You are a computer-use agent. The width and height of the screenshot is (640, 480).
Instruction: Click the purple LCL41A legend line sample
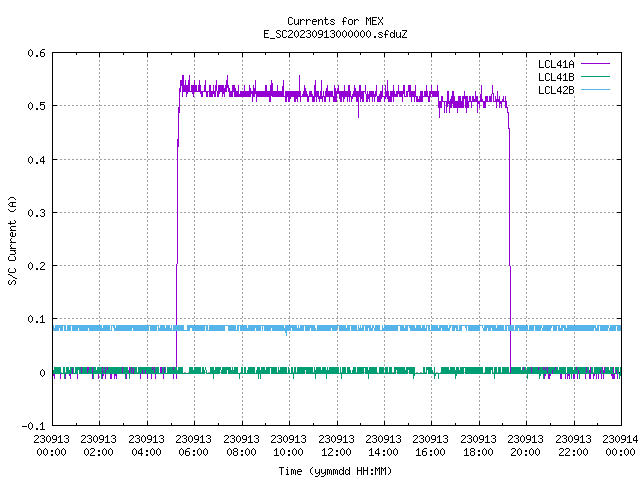[596, 64]
